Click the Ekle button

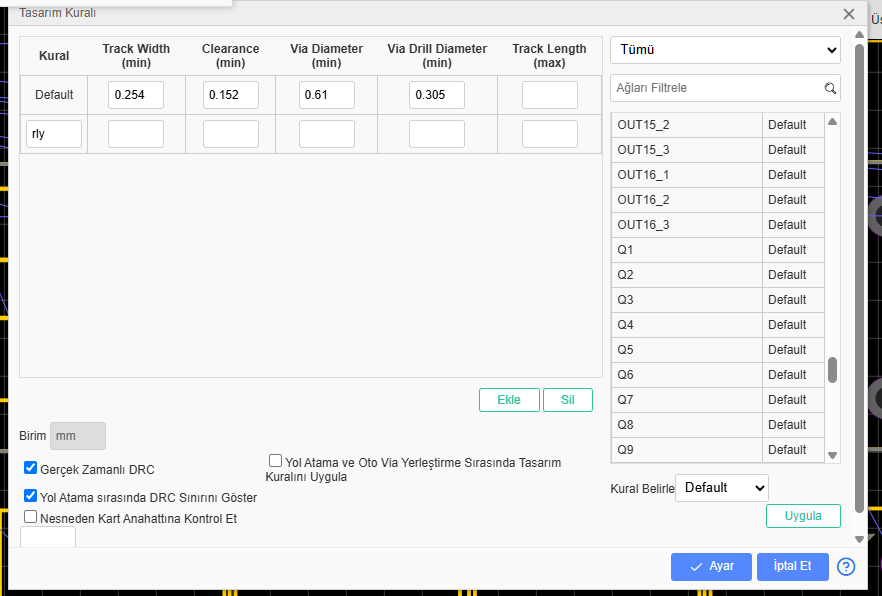tap(509, 400)
